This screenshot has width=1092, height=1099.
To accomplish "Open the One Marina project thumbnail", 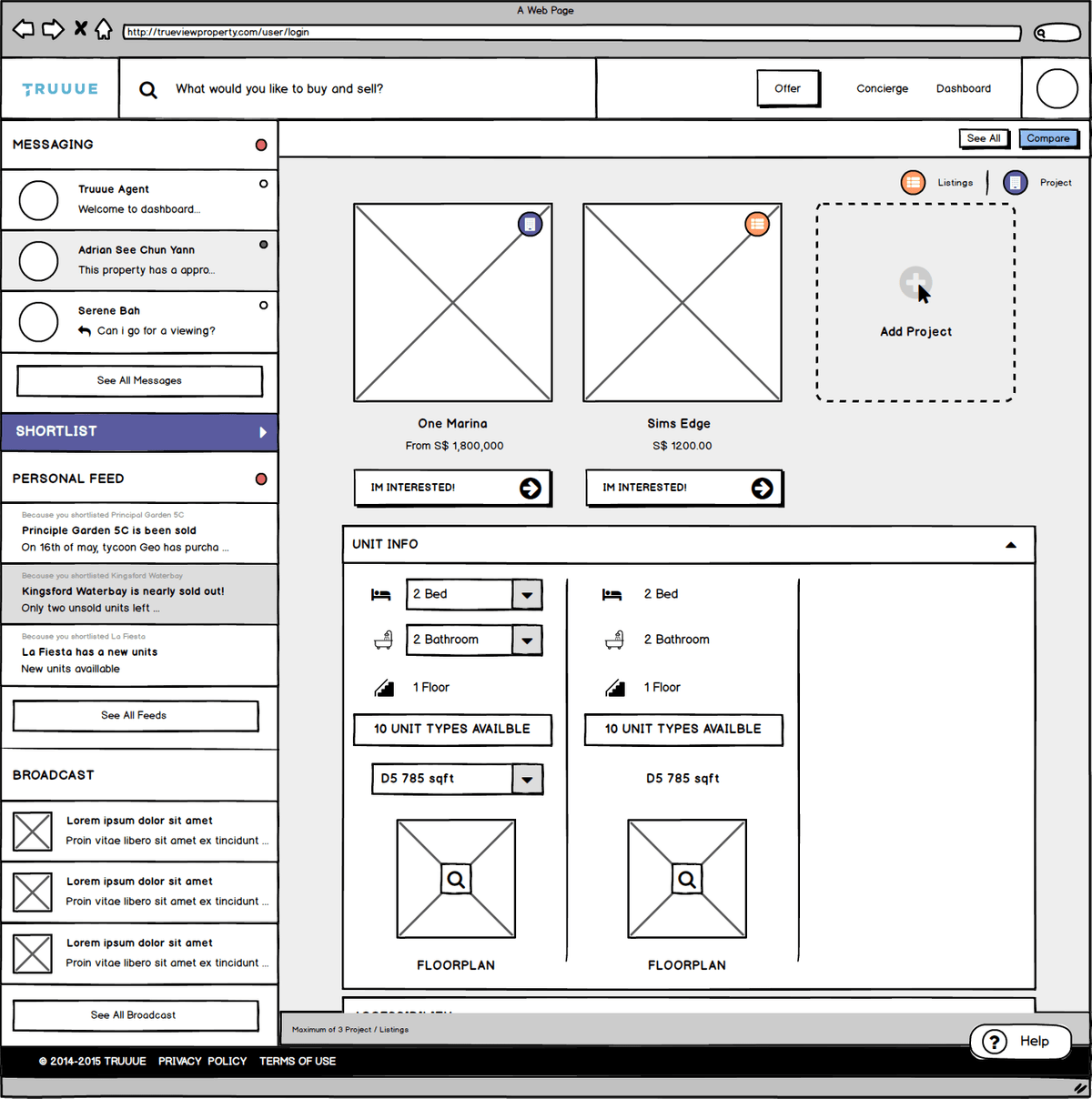I will (452, 302).
